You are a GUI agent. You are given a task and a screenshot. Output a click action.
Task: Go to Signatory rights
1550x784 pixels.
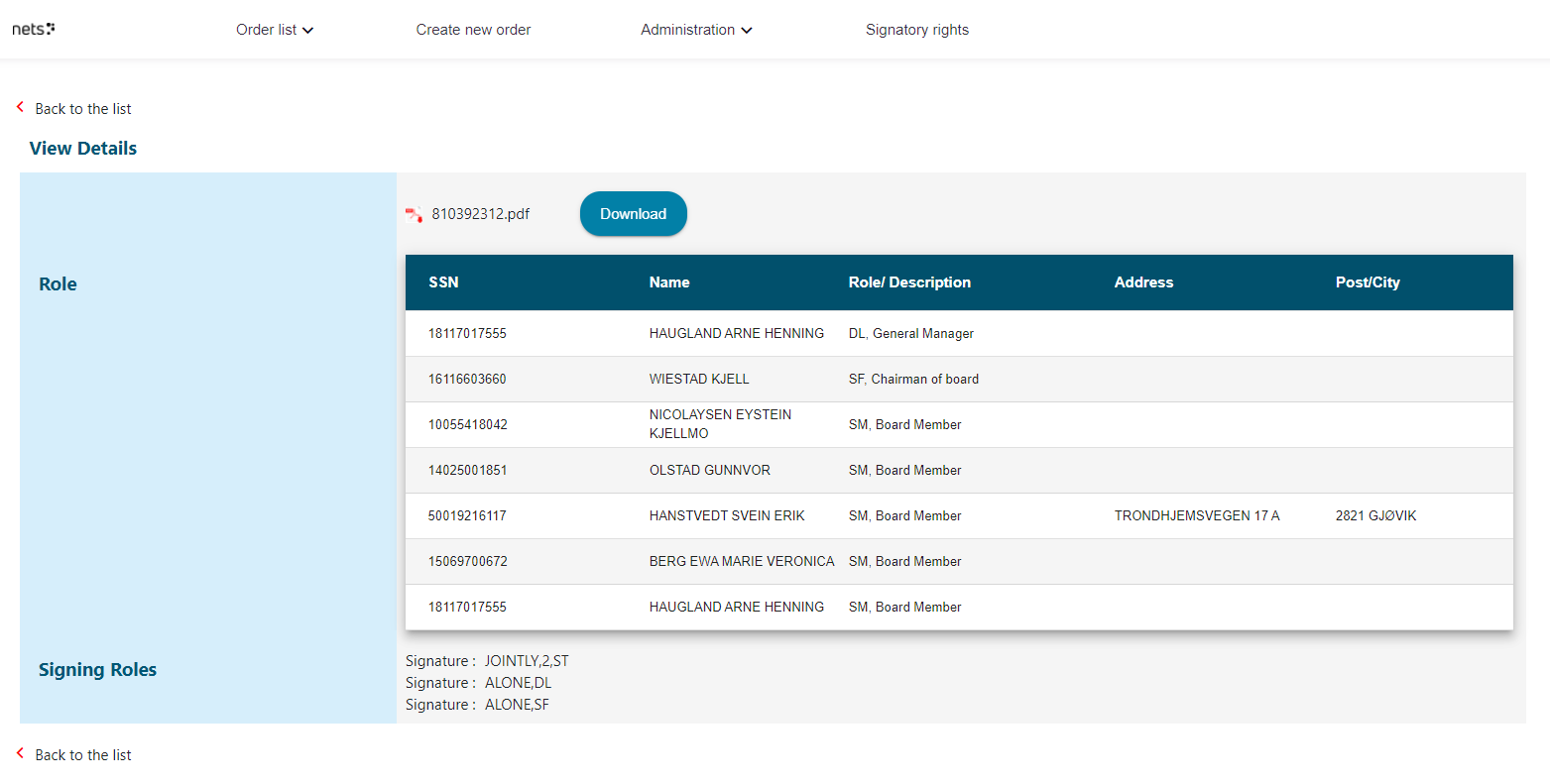pos(916,30)
